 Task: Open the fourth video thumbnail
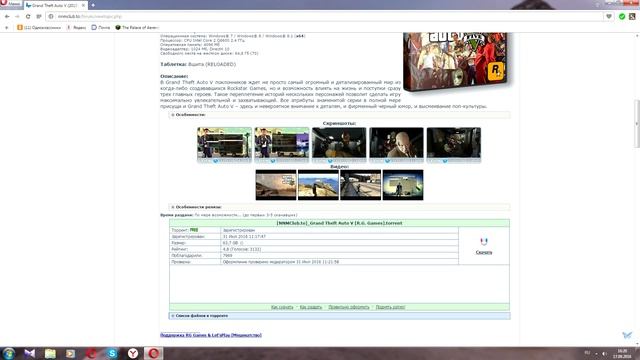[403, 185]
